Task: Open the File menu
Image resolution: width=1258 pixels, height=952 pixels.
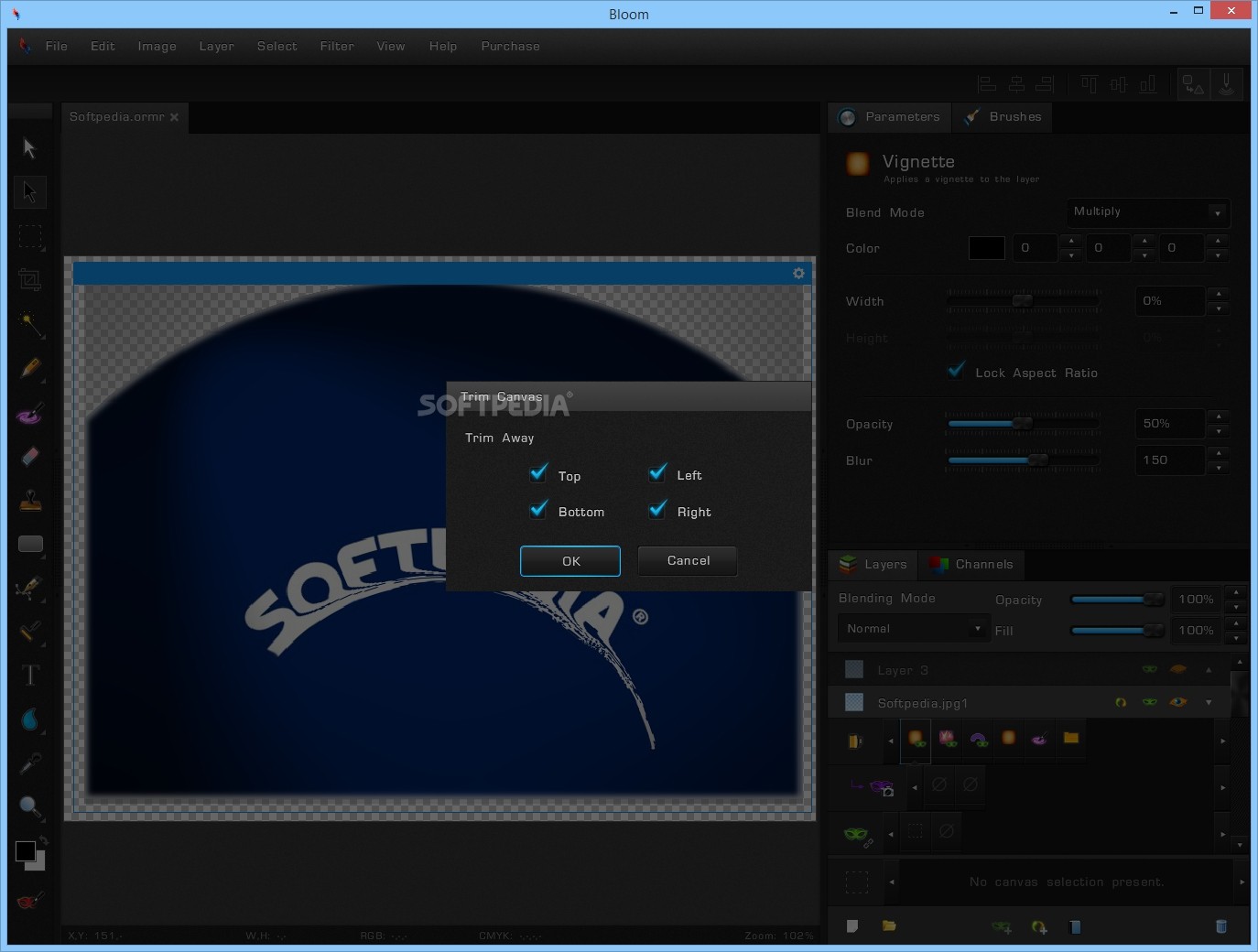Action: tap(57, 47)
